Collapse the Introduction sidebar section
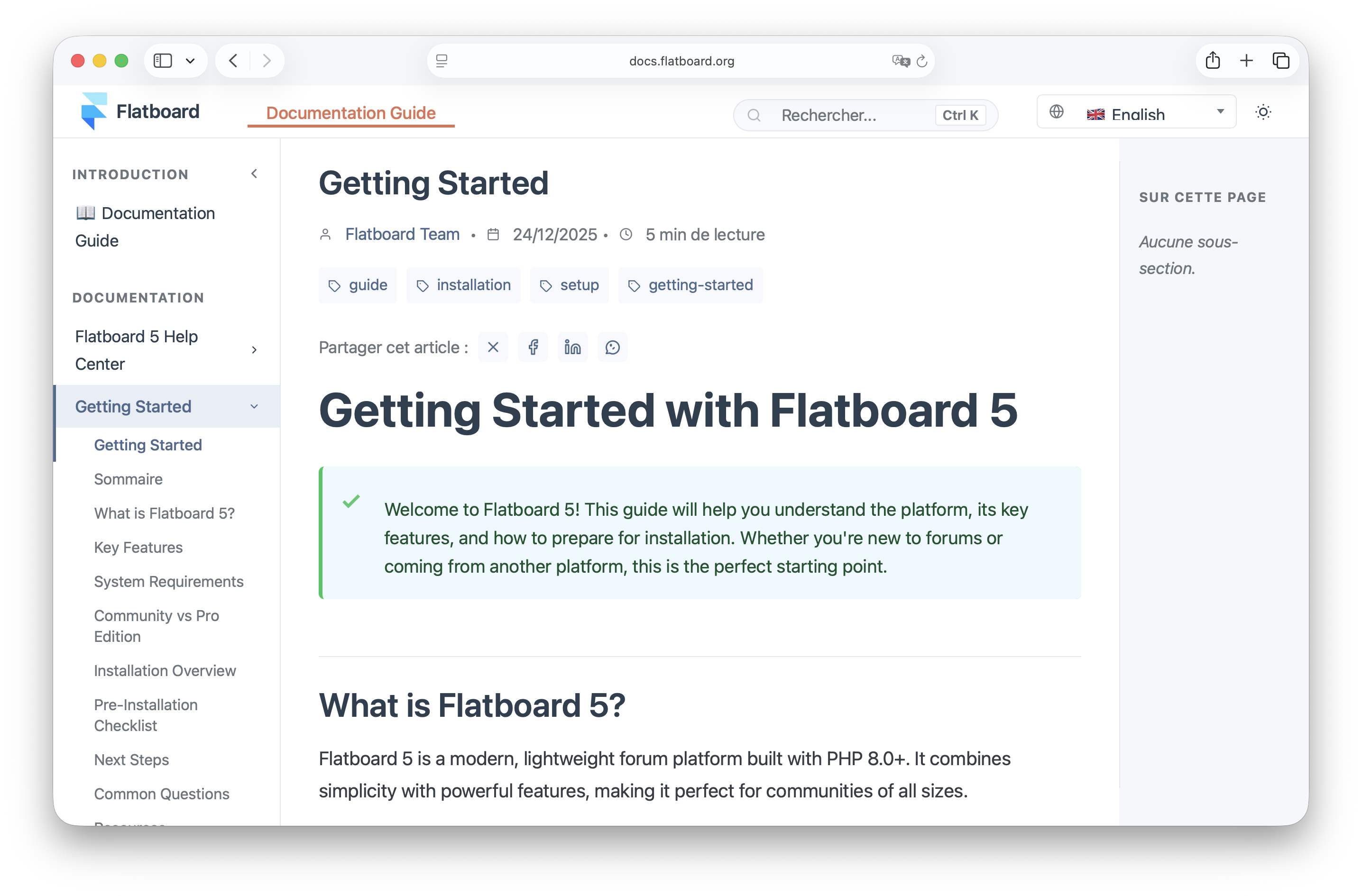The image size is (1362, 896). point(254,174)
